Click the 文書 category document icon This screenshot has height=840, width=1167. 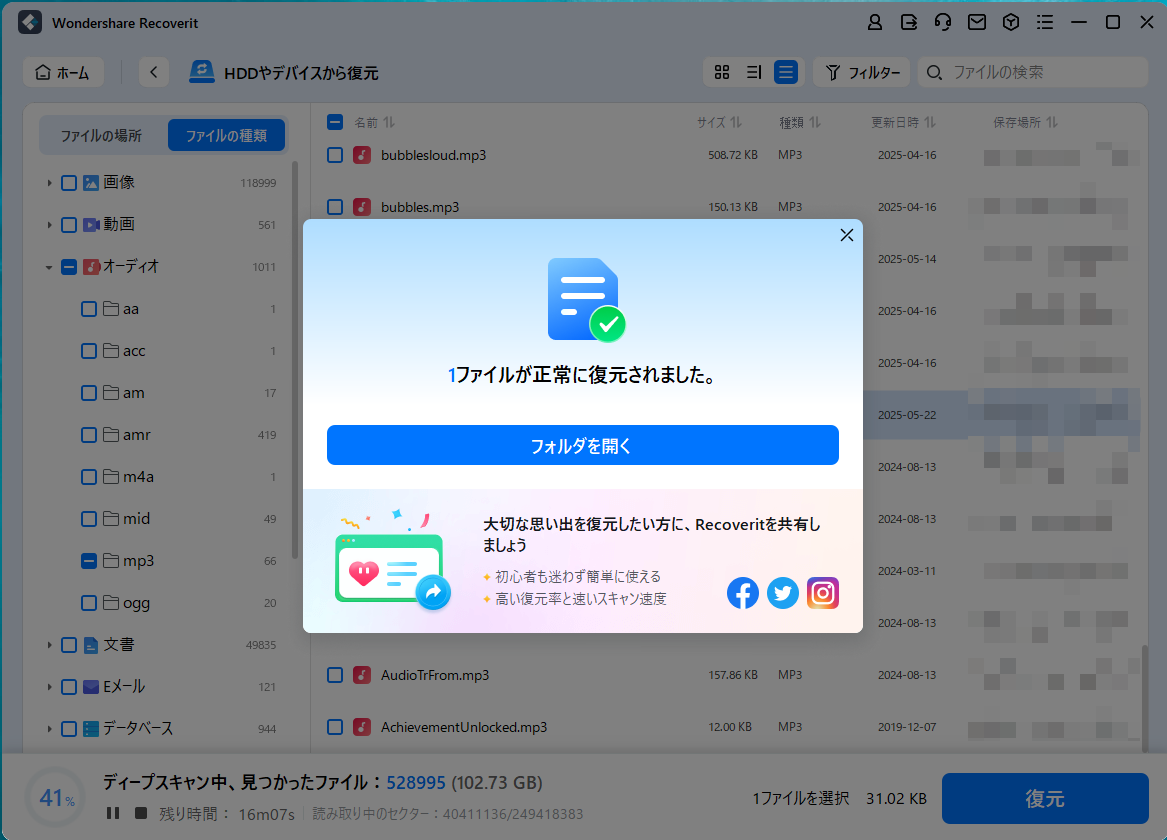(x=91, y=645)
